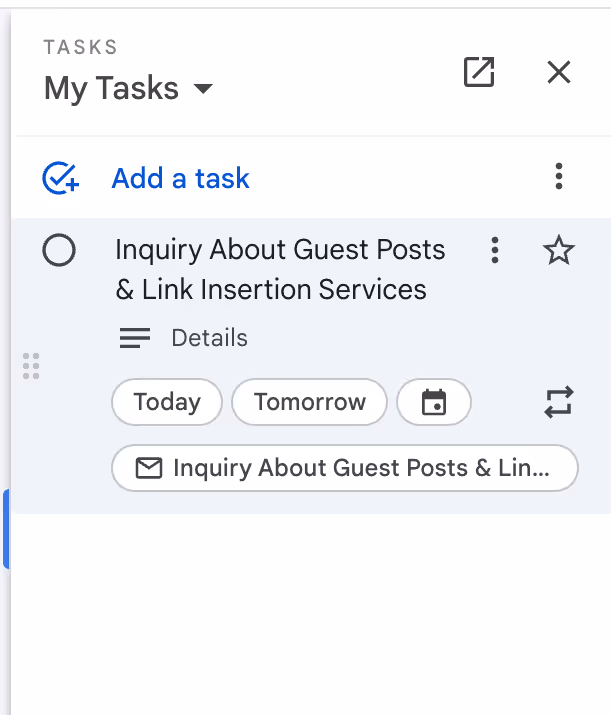Viewport: 611px width, 715px height.
Task: Open the calendar date picker chip
Action: pos(434,402)
